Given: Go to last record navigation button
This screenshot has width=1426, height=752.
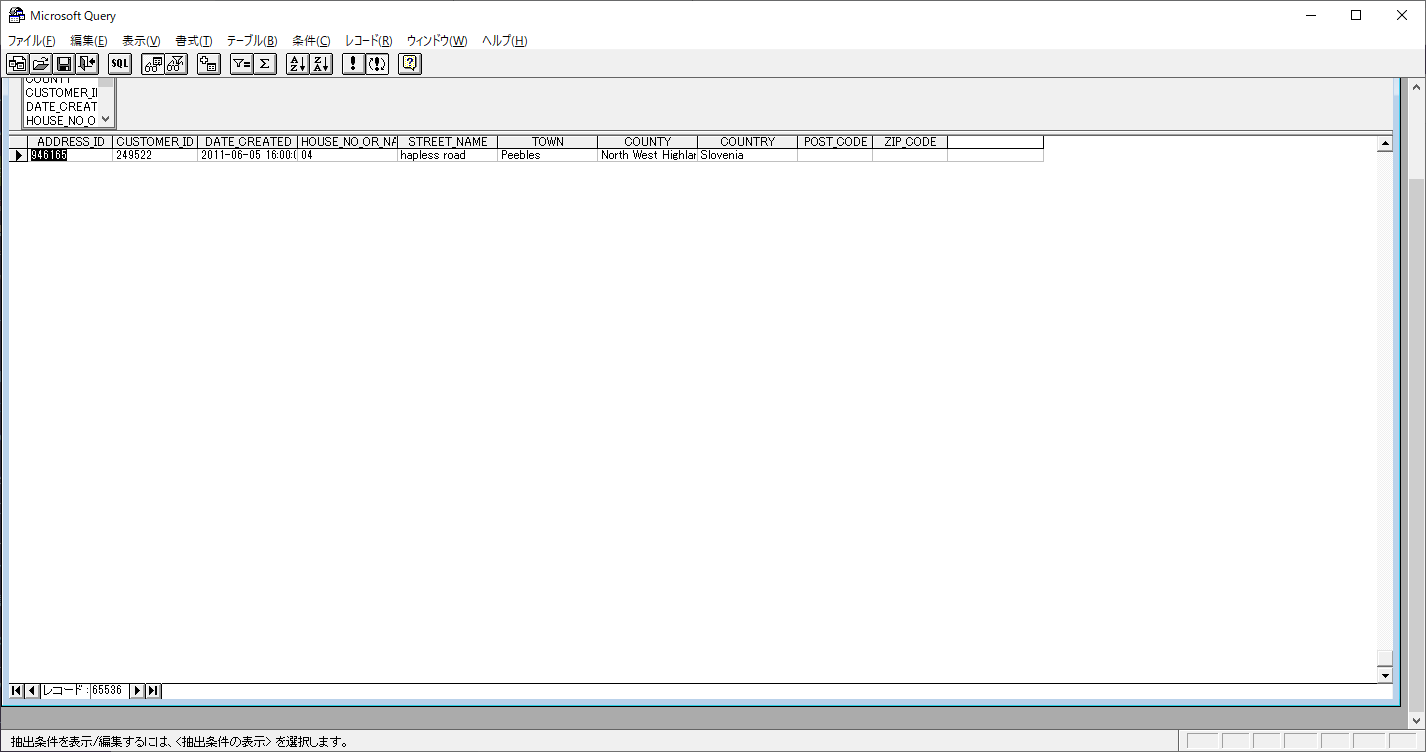Looking at the screenshot, I should pos(153,690).
